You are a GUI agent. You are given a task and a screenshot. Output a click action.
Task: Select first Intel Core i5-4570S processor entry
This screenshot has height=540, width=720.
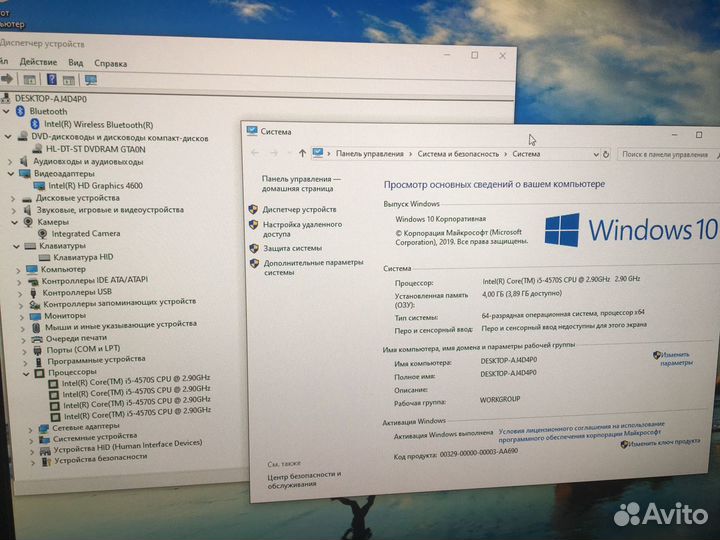[136, 380]
